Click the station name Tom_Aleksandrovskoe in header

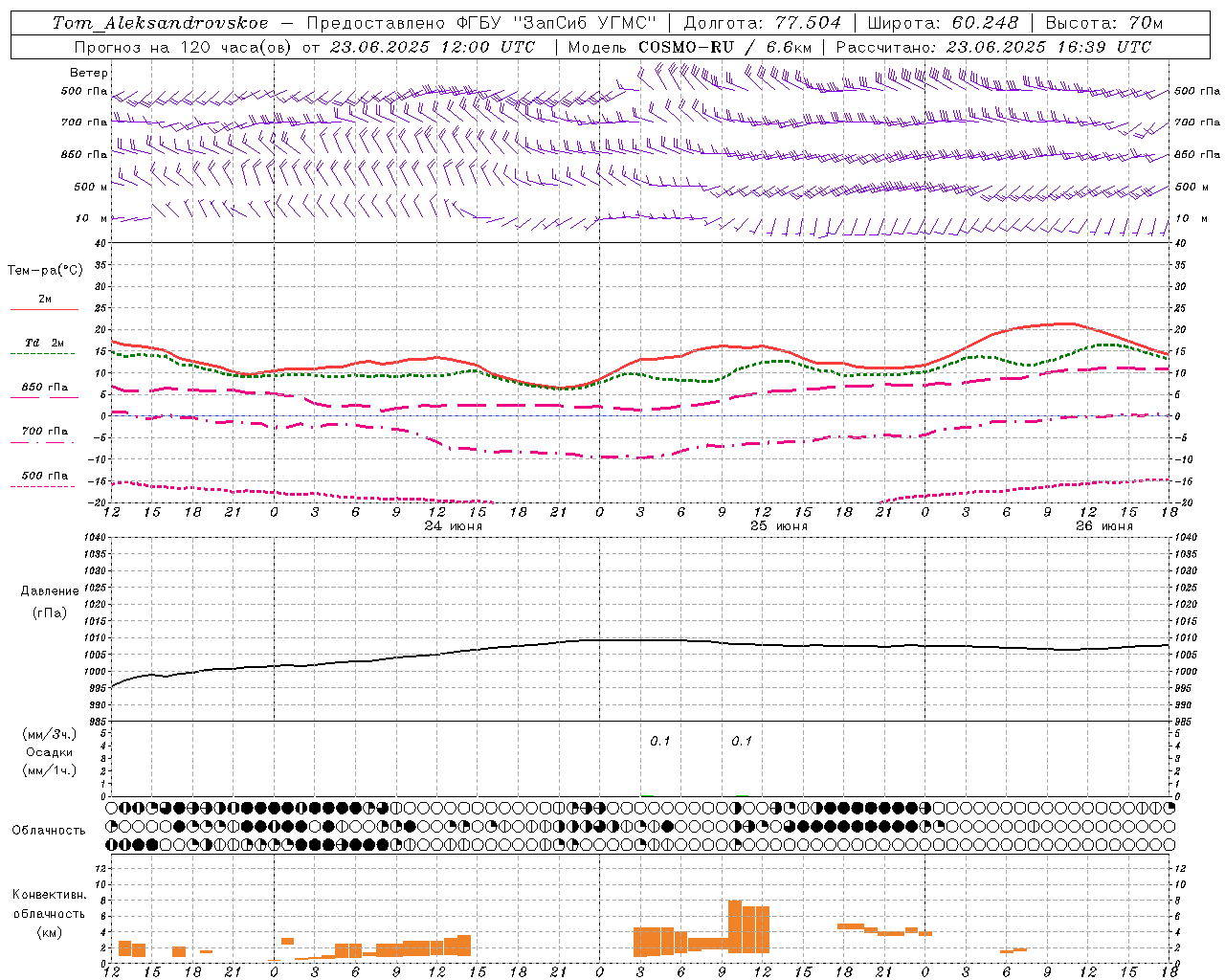[160, 23]
